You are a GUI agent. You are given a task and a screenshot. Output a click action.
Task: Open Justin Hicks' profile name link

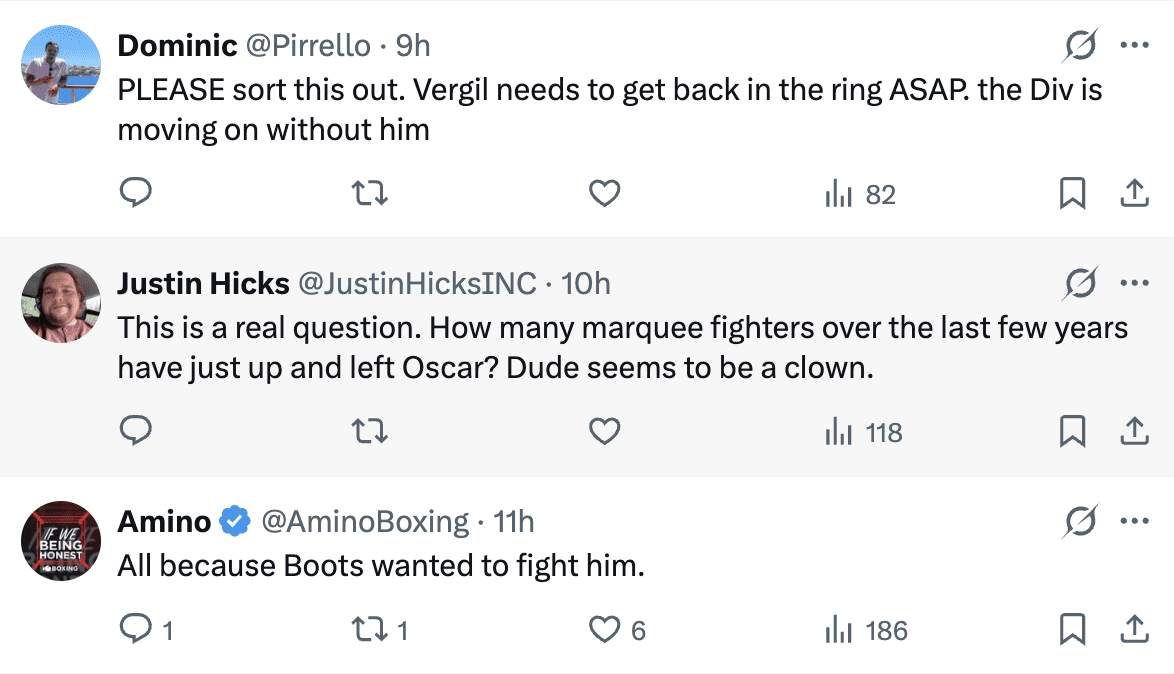pos(203,284)
